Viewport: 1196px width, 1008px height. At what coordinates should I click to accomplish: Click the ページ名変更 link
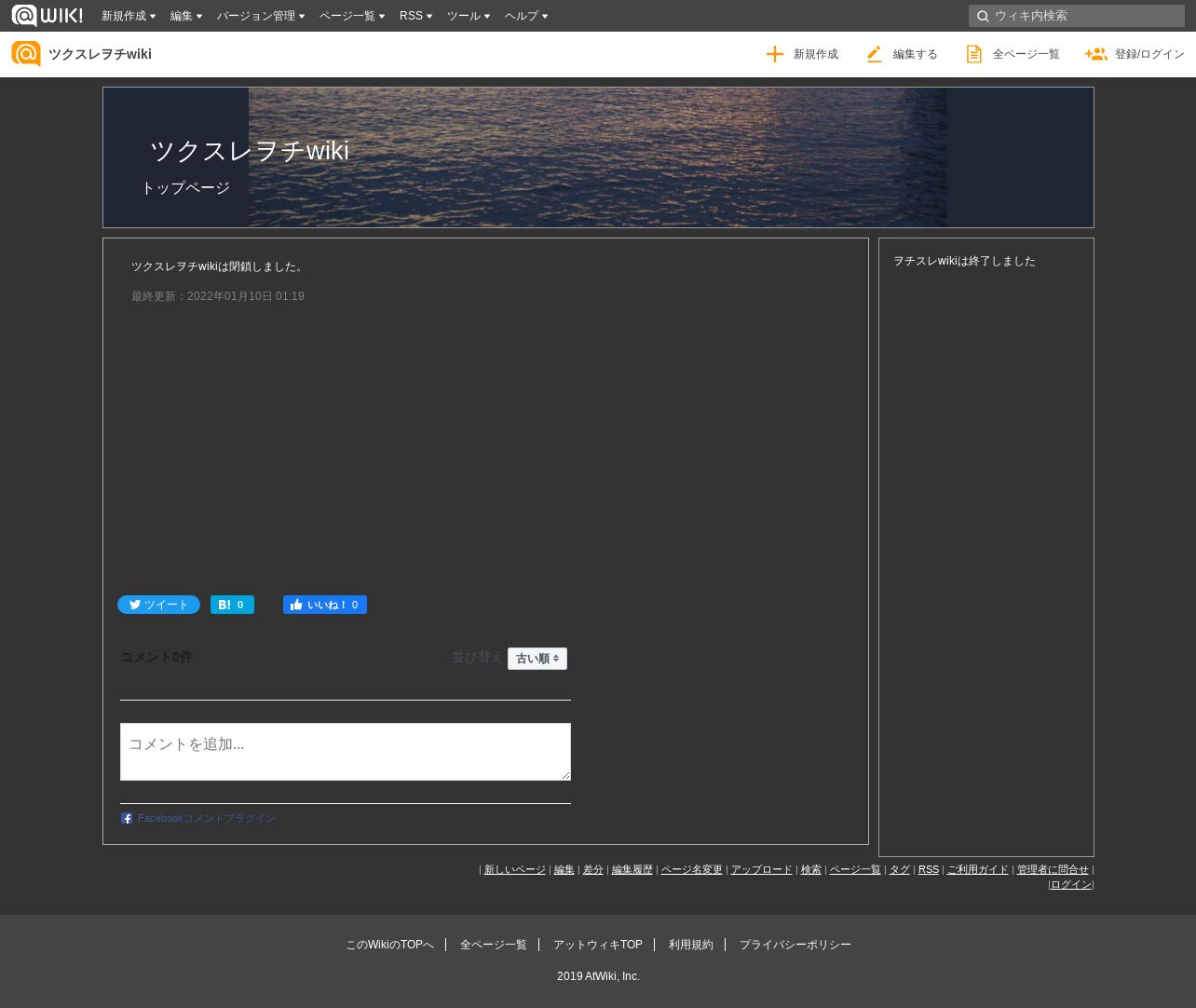[691, 869]
